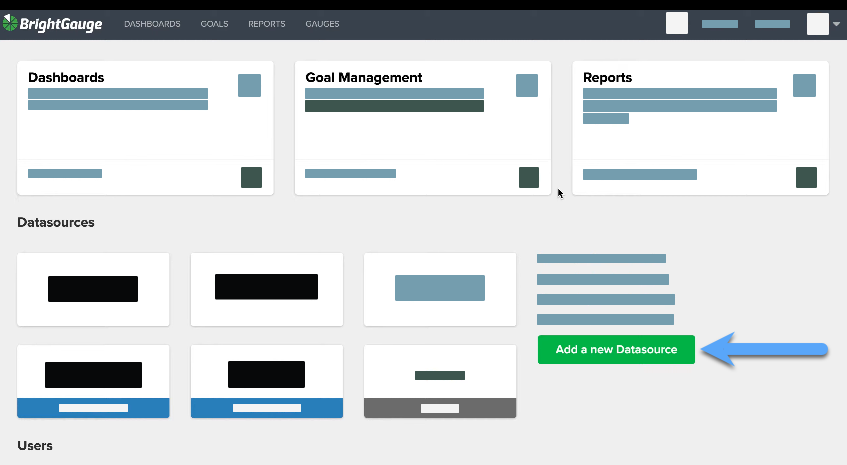Open the Dashboards navigation menu item
This screenshot has height=465, width=847.
(152, 24)
